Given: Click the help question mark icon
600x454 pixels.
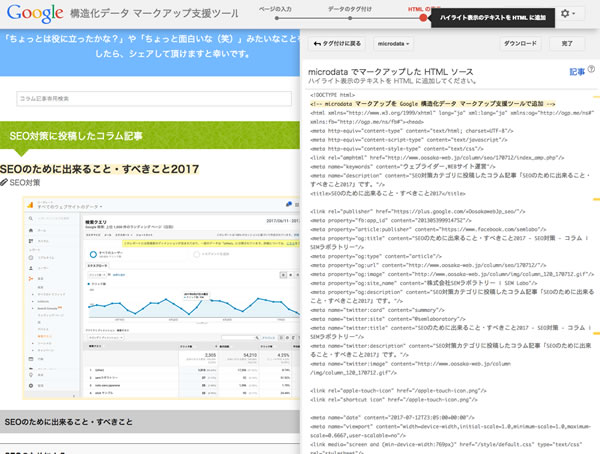Looking at the screenshot, I should (x=591, y=69).
